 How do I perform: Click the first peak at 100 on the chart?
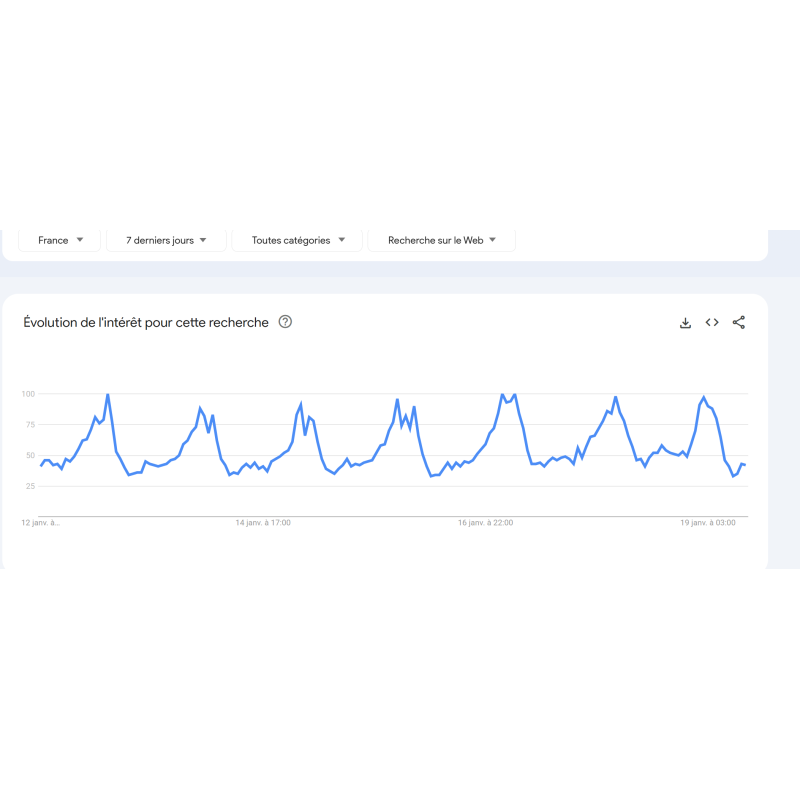(x=108, y=395)
